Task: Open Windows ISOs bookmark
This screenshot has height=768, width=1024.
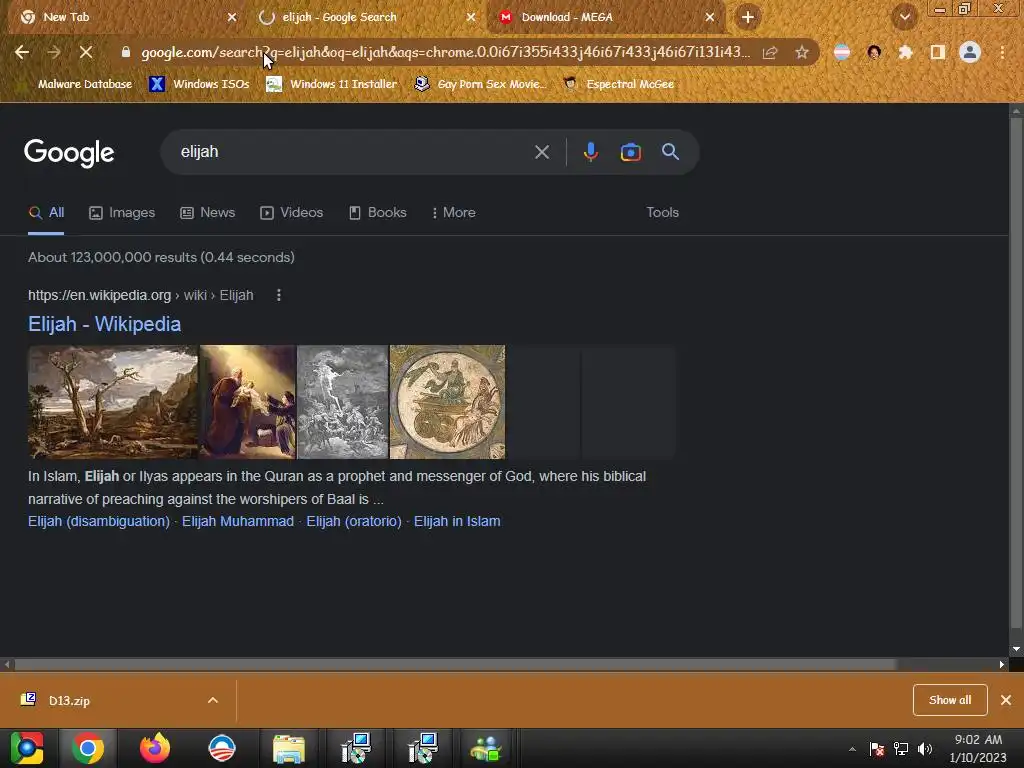Action: click(200, 84)
